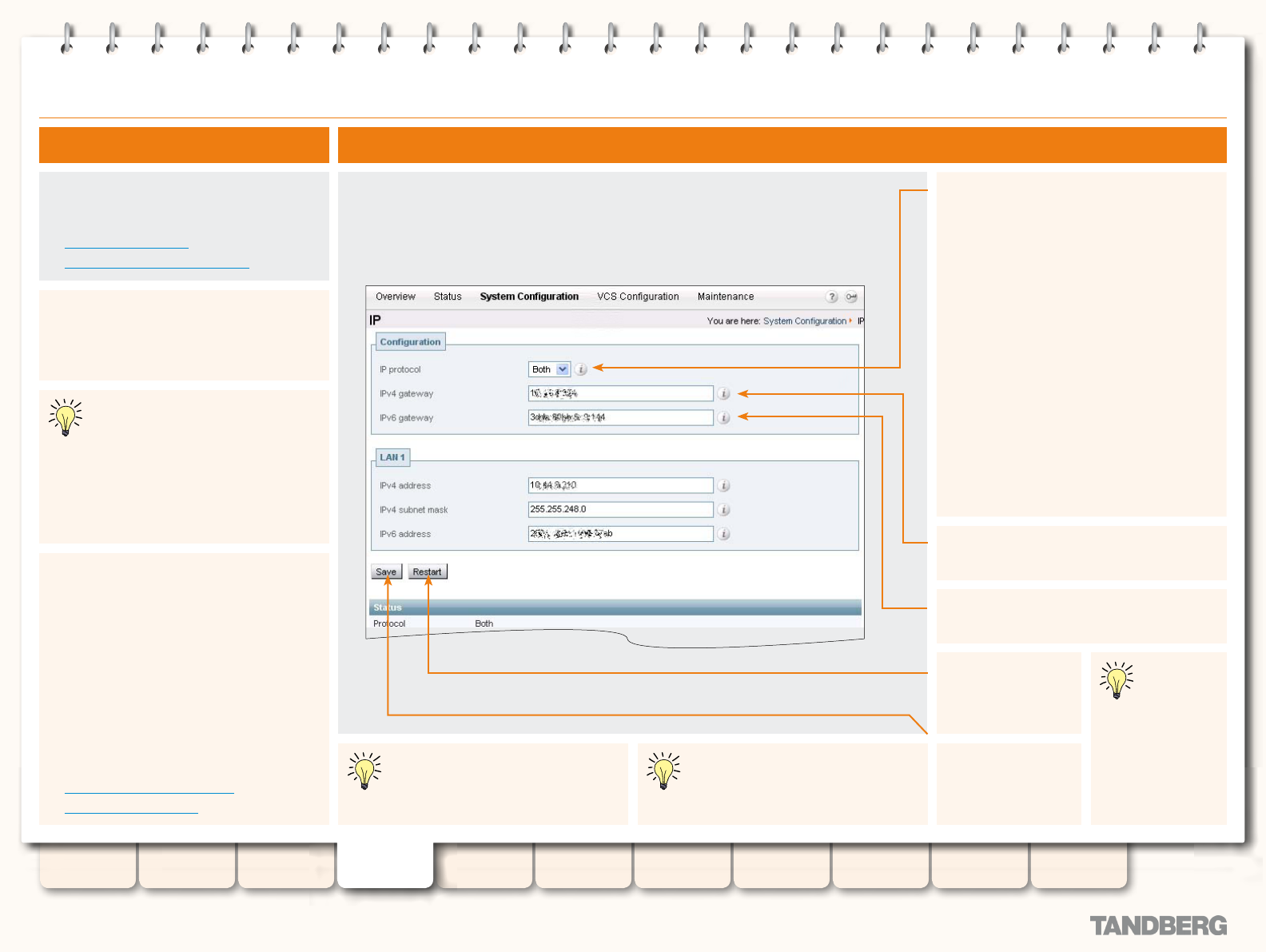Click the Restart button

[x=428, y=572]
